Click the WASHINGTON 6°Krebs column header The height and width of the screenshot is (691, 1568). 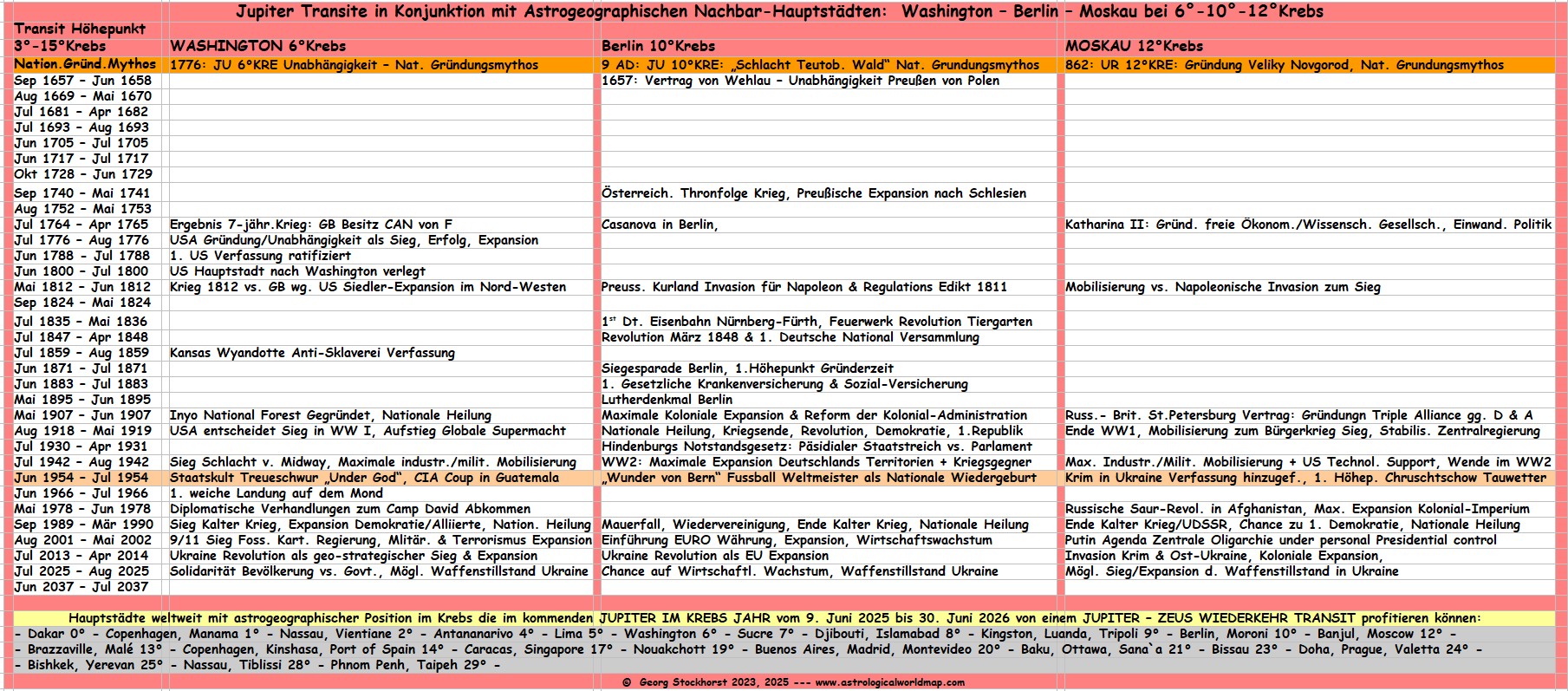pos(257,46)
